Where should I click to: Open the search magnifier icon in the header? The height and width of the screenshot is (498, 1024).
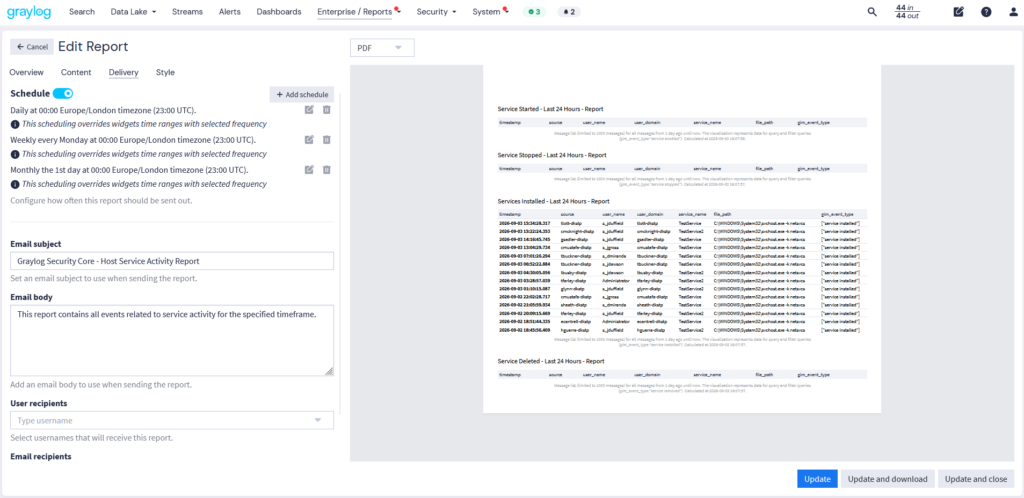872,12
